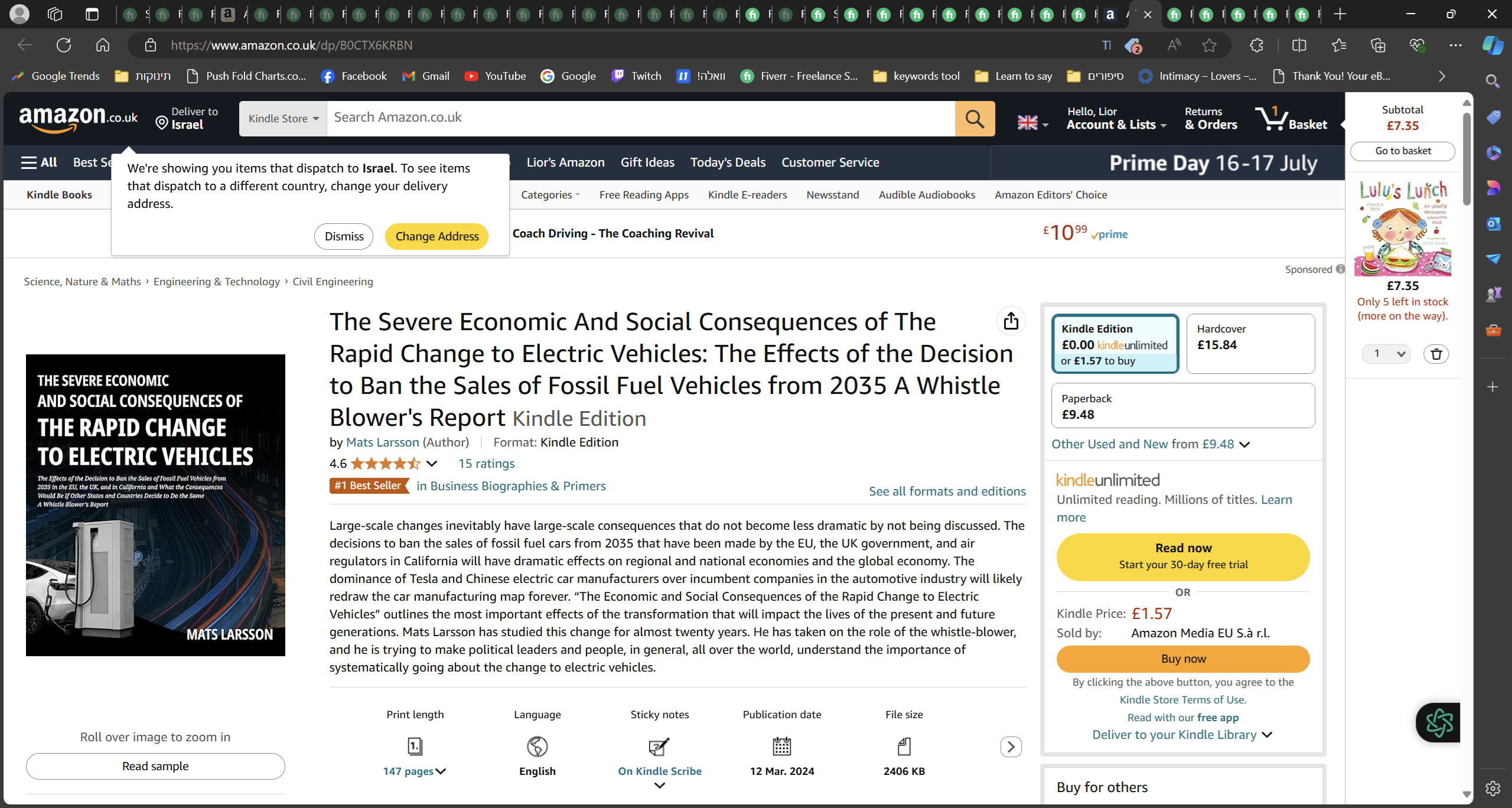The width and height of the screenshot is (1512, 808).
Task: Click the browser refresh icon
Action: (64, 45)
